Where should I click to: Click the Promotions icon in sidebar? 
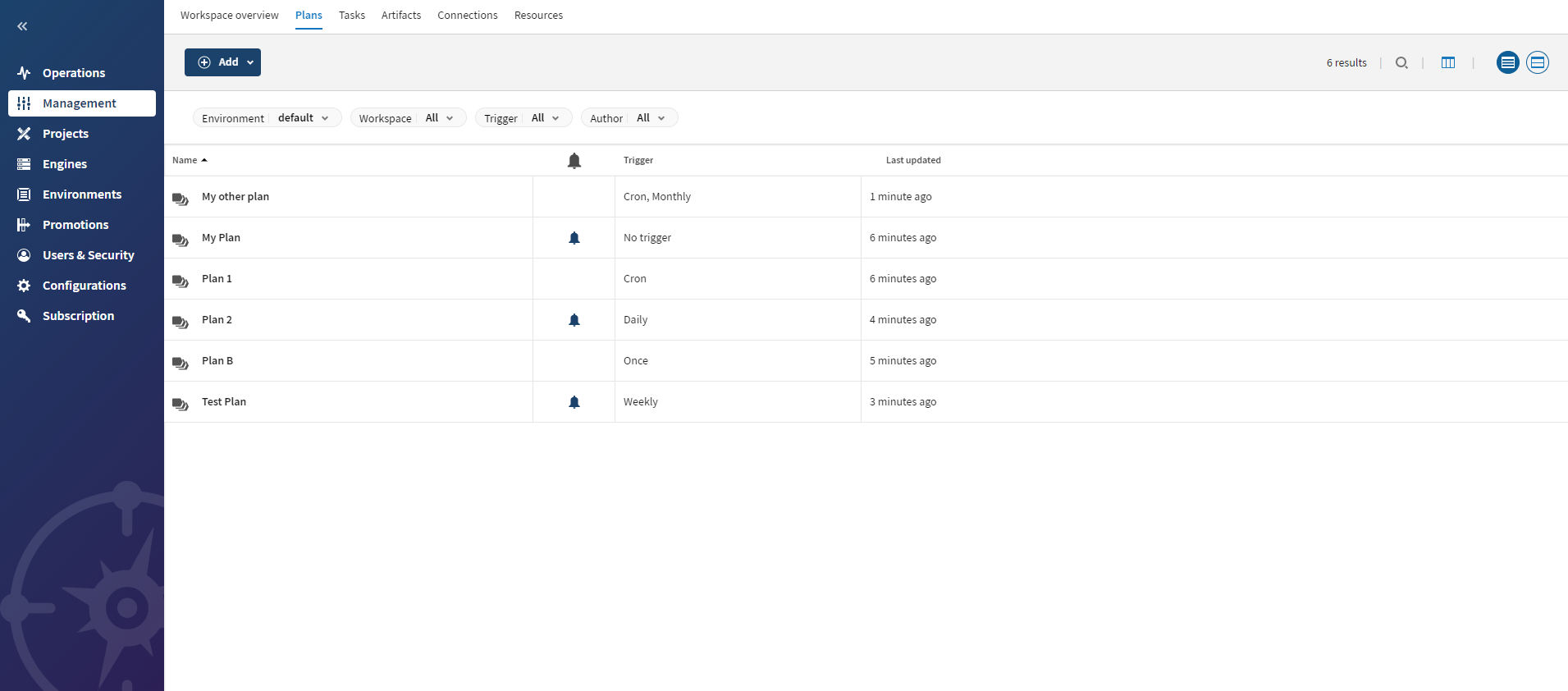[24, 225]
